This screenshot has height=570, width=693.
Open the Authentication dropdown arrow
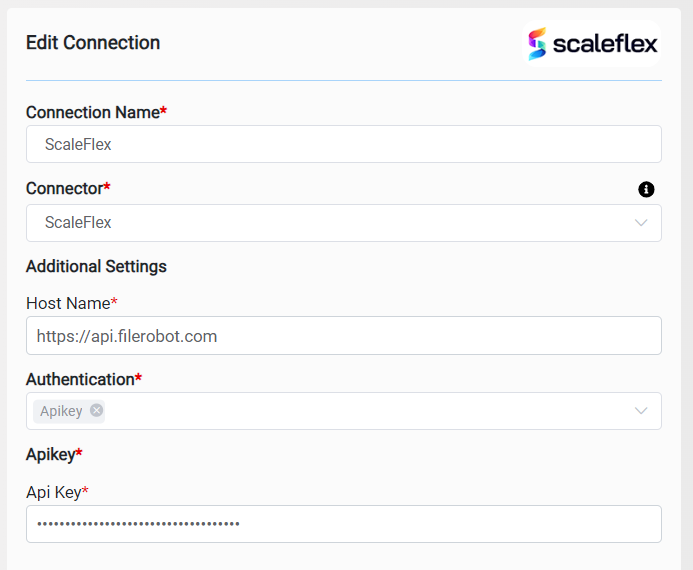(641, 411)
